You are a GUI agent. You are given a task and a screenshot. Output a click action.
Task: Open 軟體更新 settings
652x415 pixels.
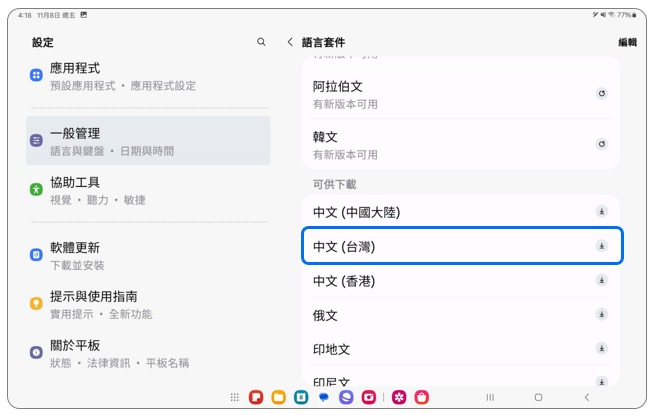pos(148,255)
